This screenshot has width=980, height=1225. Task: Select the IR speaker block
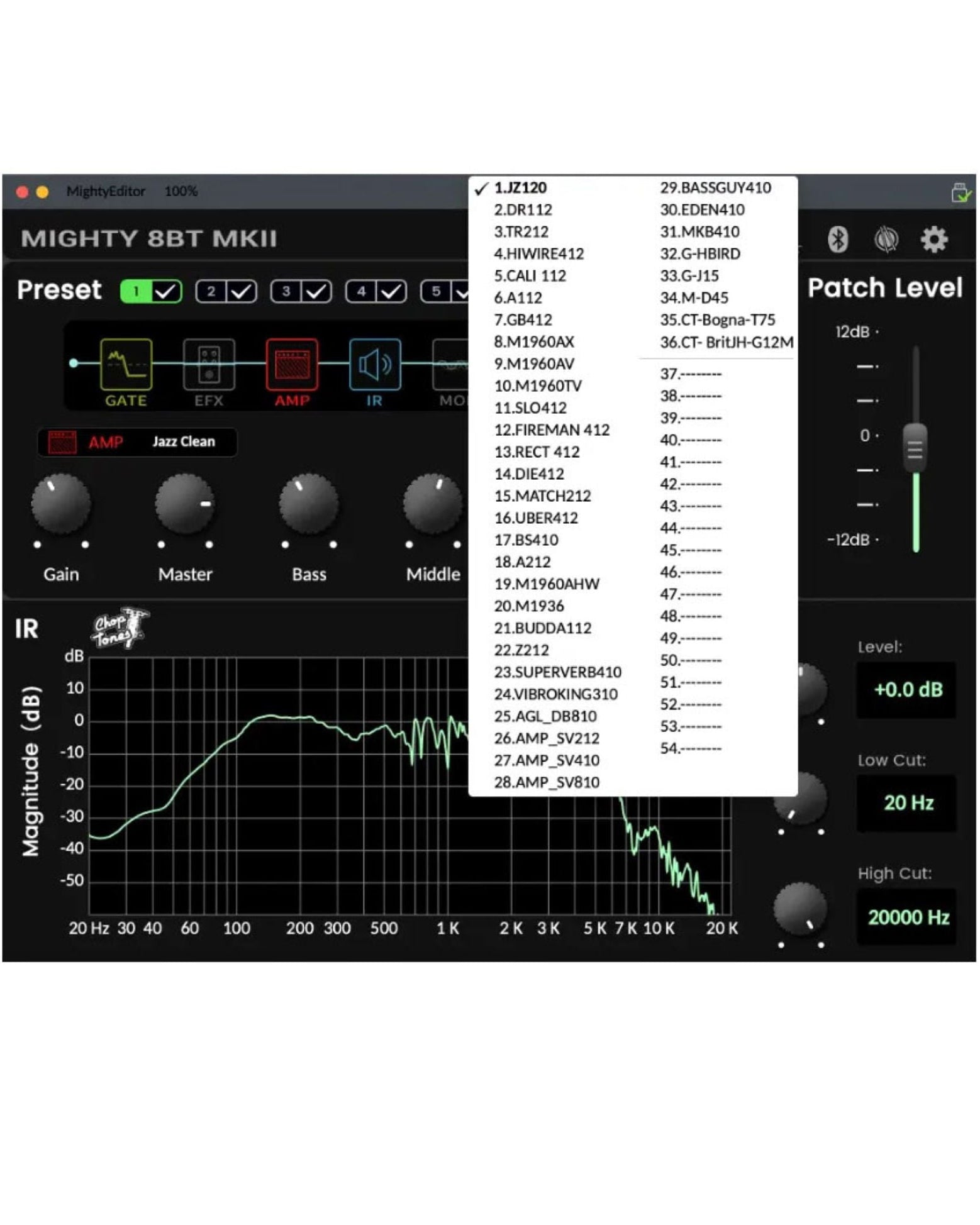pos(375,365)
